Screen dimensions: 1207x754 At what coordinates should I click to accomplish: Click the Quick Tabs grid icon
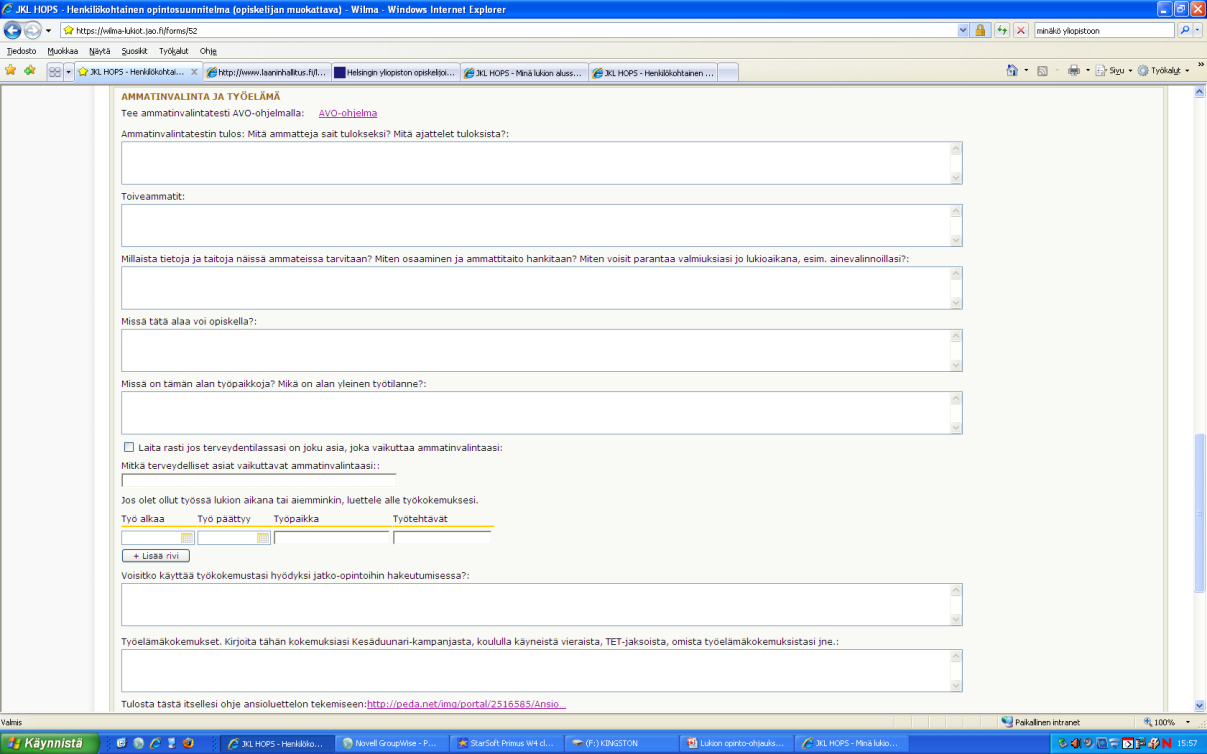tap(55, 72)
